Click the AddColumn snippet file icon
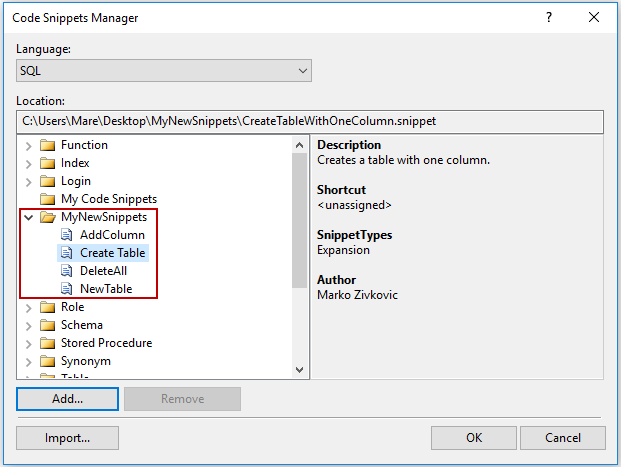Screen dimensions: 621x467 pyautogui.click(x=67, y=235)
